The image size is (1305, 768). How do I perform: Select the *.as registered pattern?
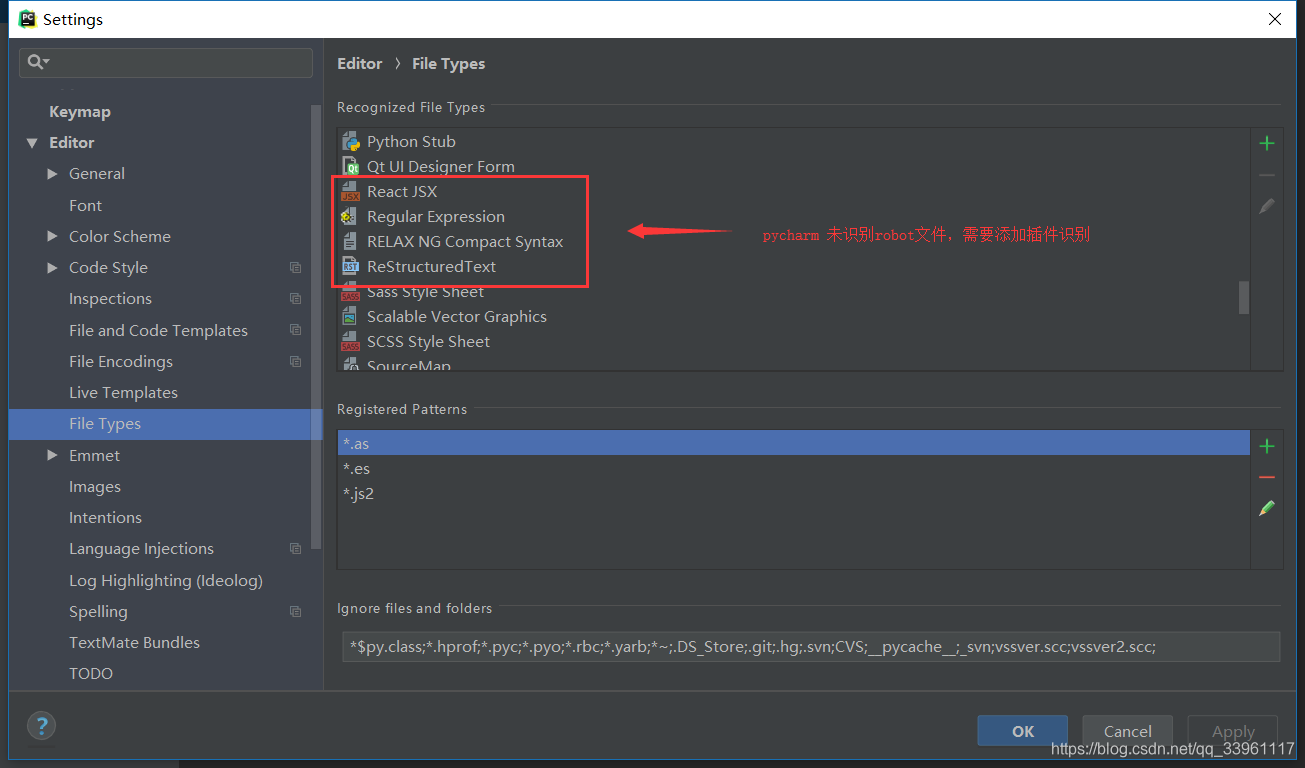[794, 443]
